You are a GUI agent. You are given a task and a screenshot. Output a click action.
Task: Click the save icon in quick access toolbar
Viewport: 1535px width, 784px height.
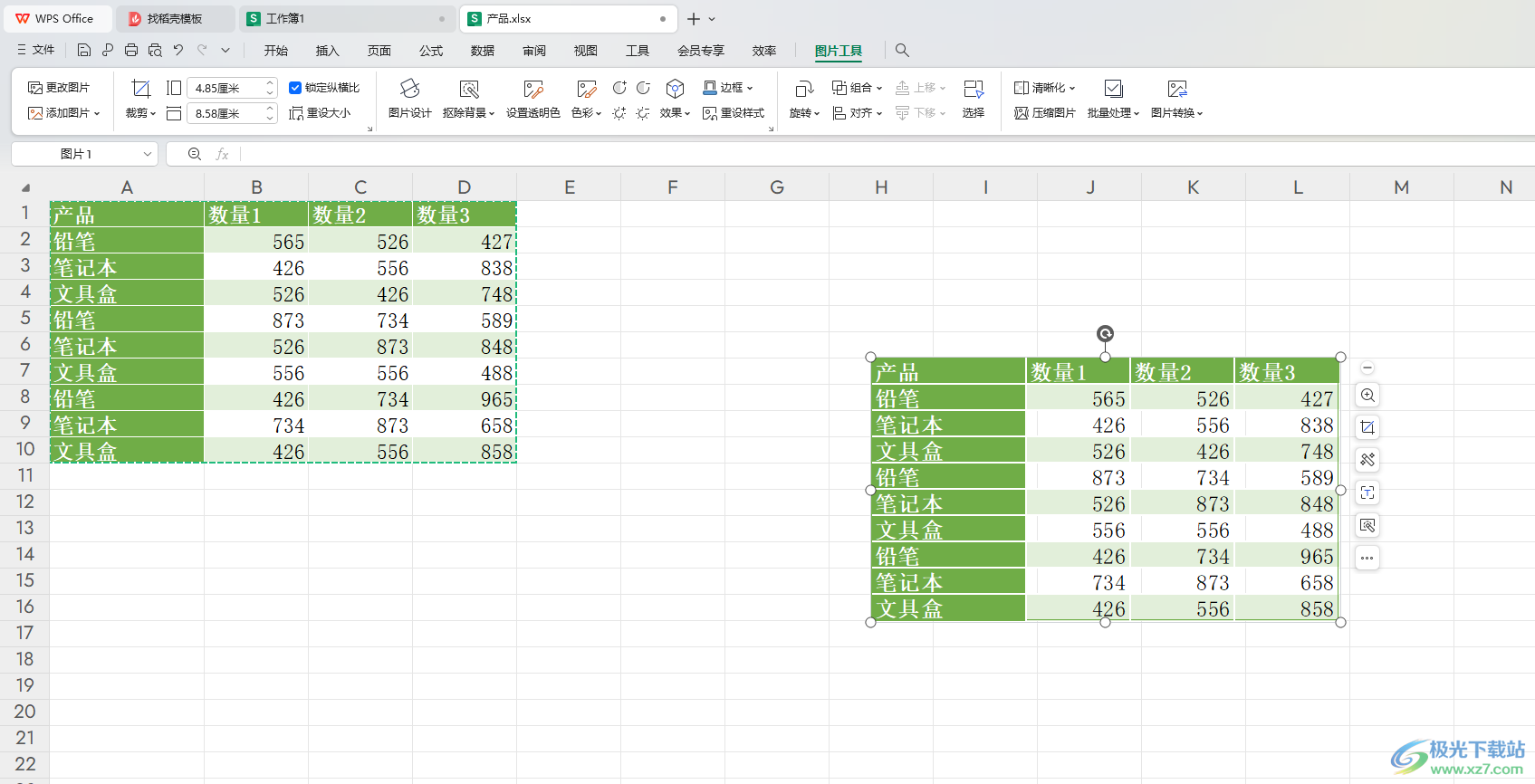[84, 51]
